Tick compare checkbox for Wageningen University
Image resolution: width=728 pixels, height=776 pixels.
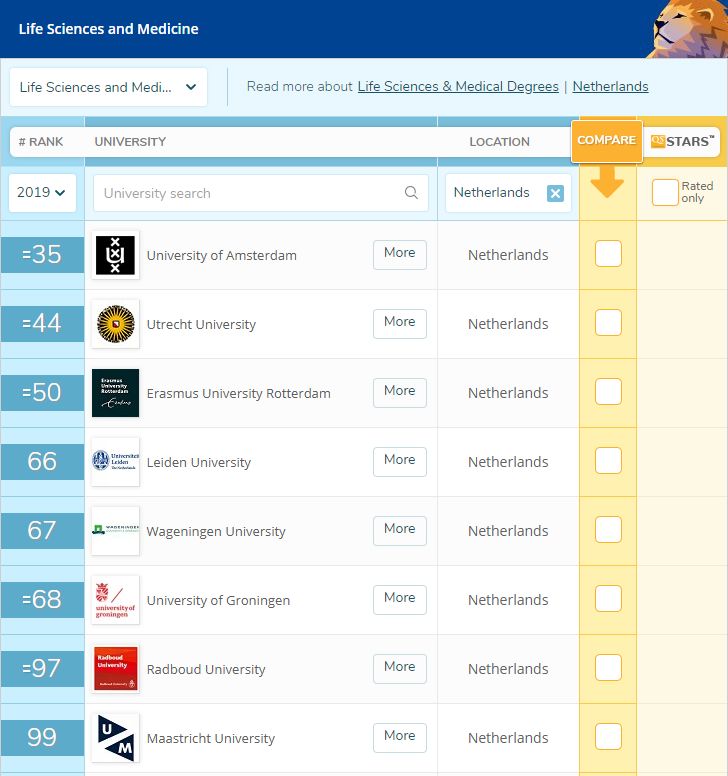coord(608,530)
